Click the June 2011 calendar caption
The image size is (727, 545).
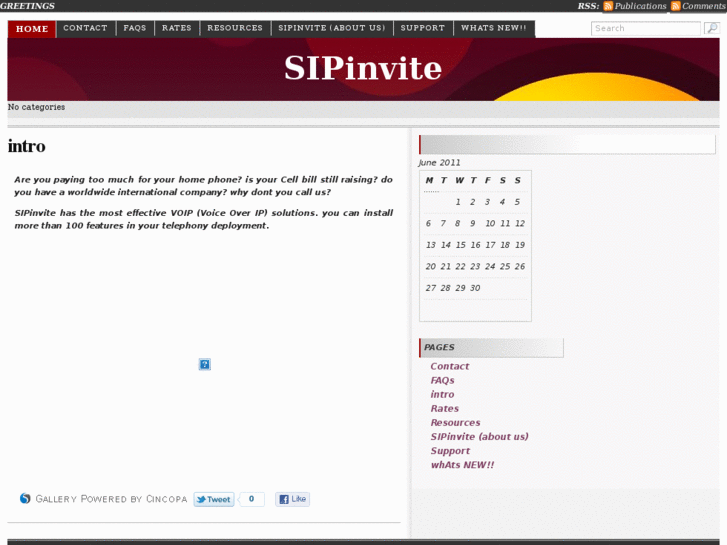[439, 162]
